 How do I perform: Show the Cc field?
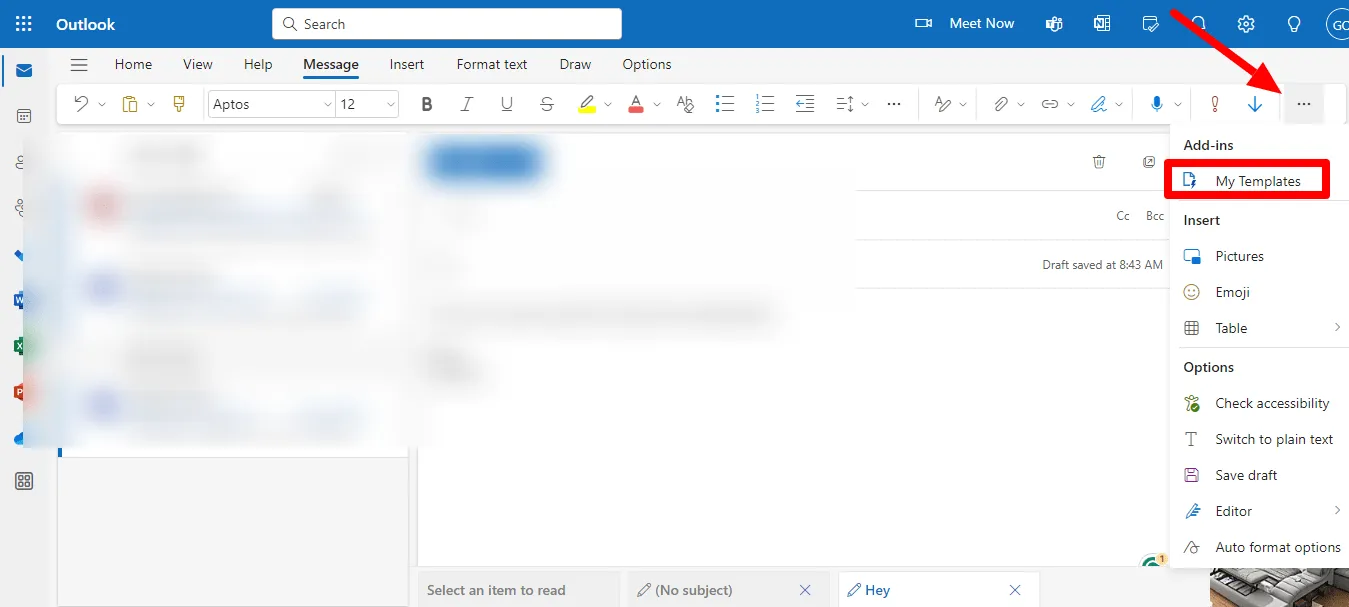pos(1123,216)
